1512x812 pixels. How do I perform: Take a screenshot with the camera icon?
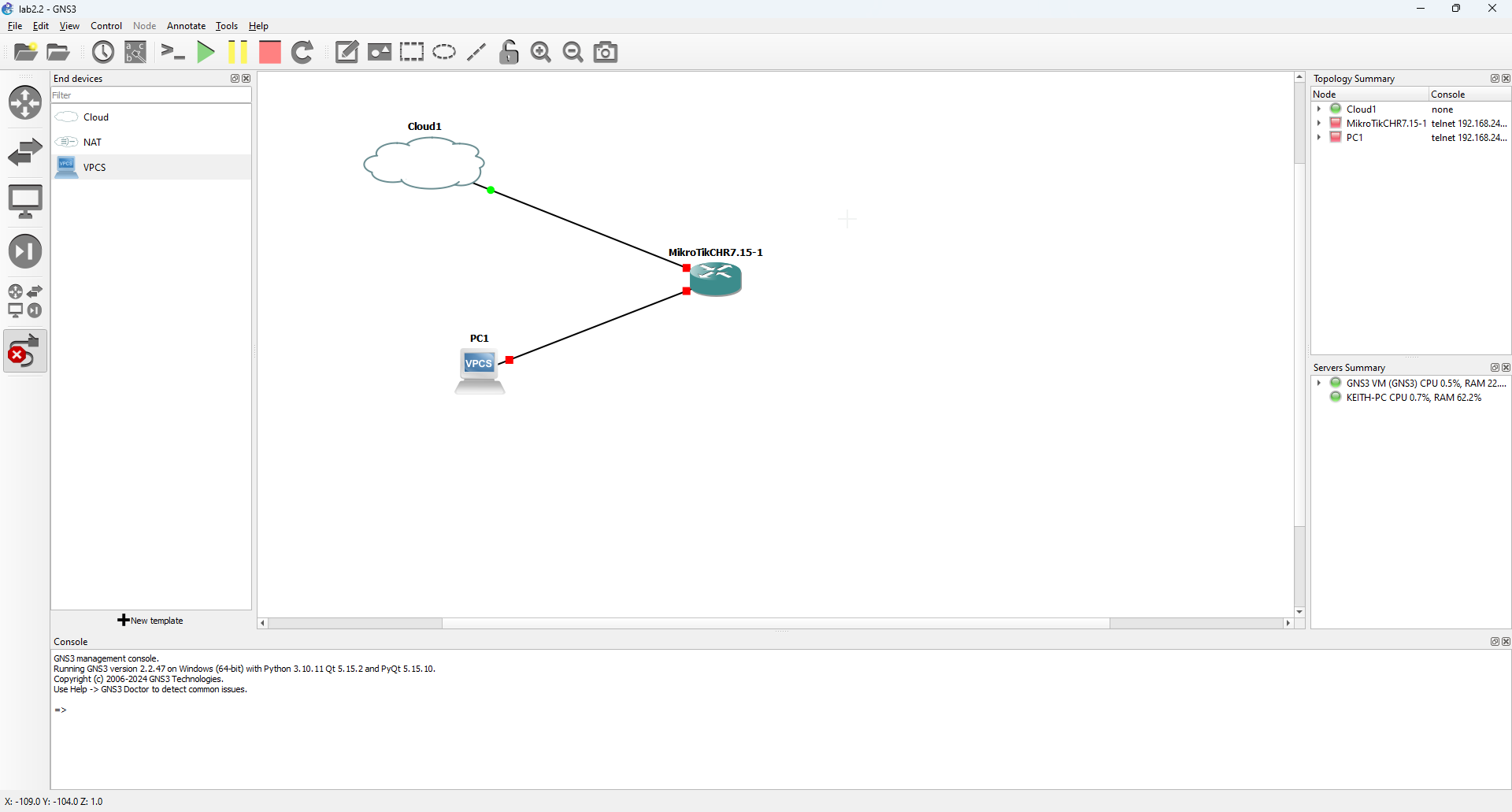tap(605, 52)
